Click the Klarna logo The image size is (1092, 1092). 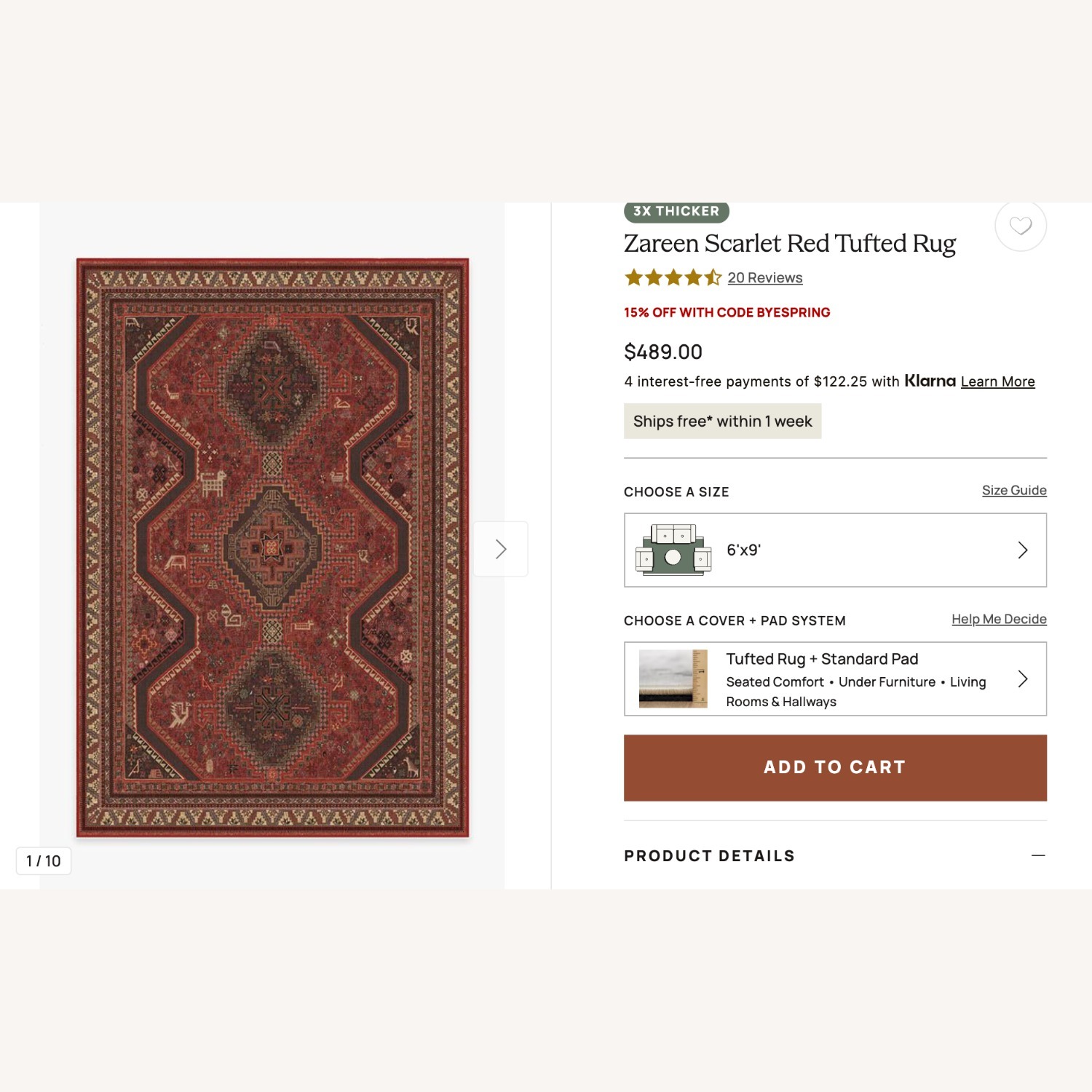coord(930,381)
